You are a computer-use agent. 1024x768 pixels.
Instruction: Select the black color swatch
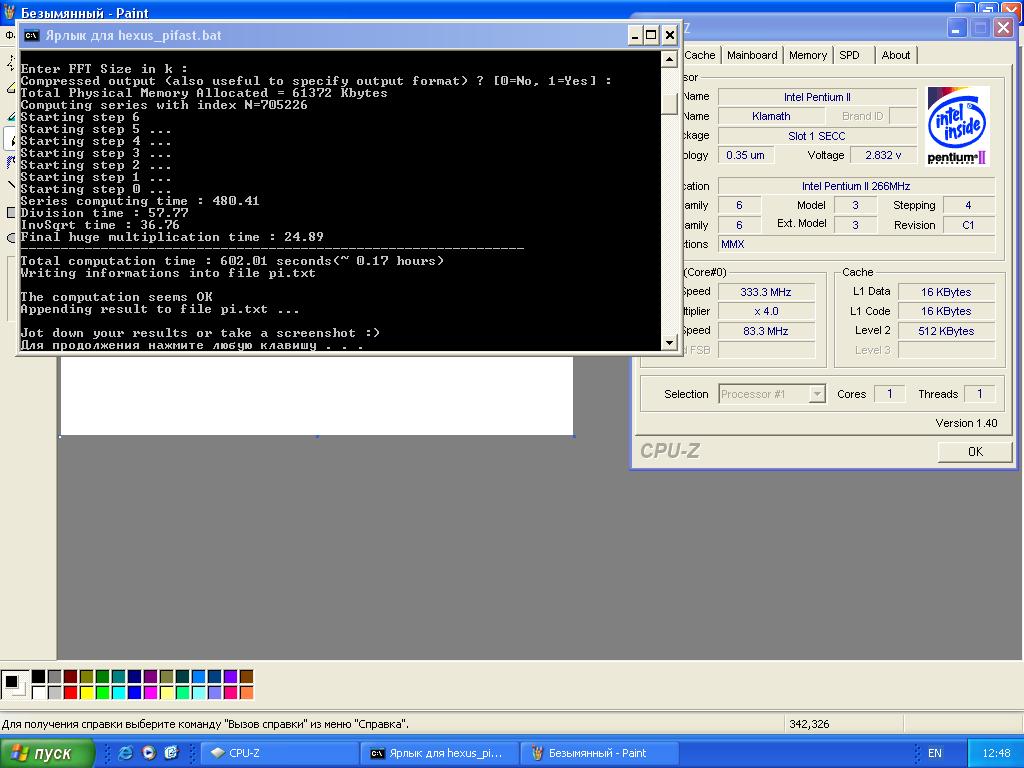point(39,677)
